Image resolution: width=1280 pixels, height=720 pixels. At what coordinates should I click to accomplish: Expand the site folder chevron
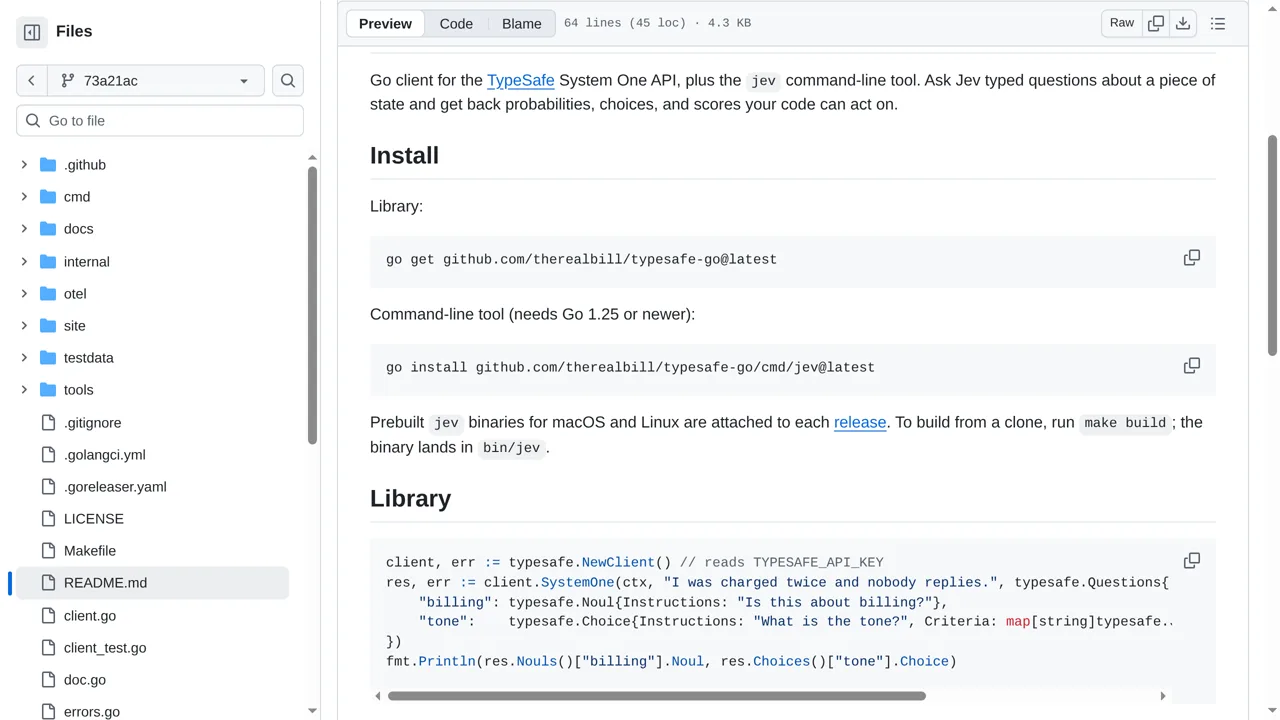tap(24, 326)
